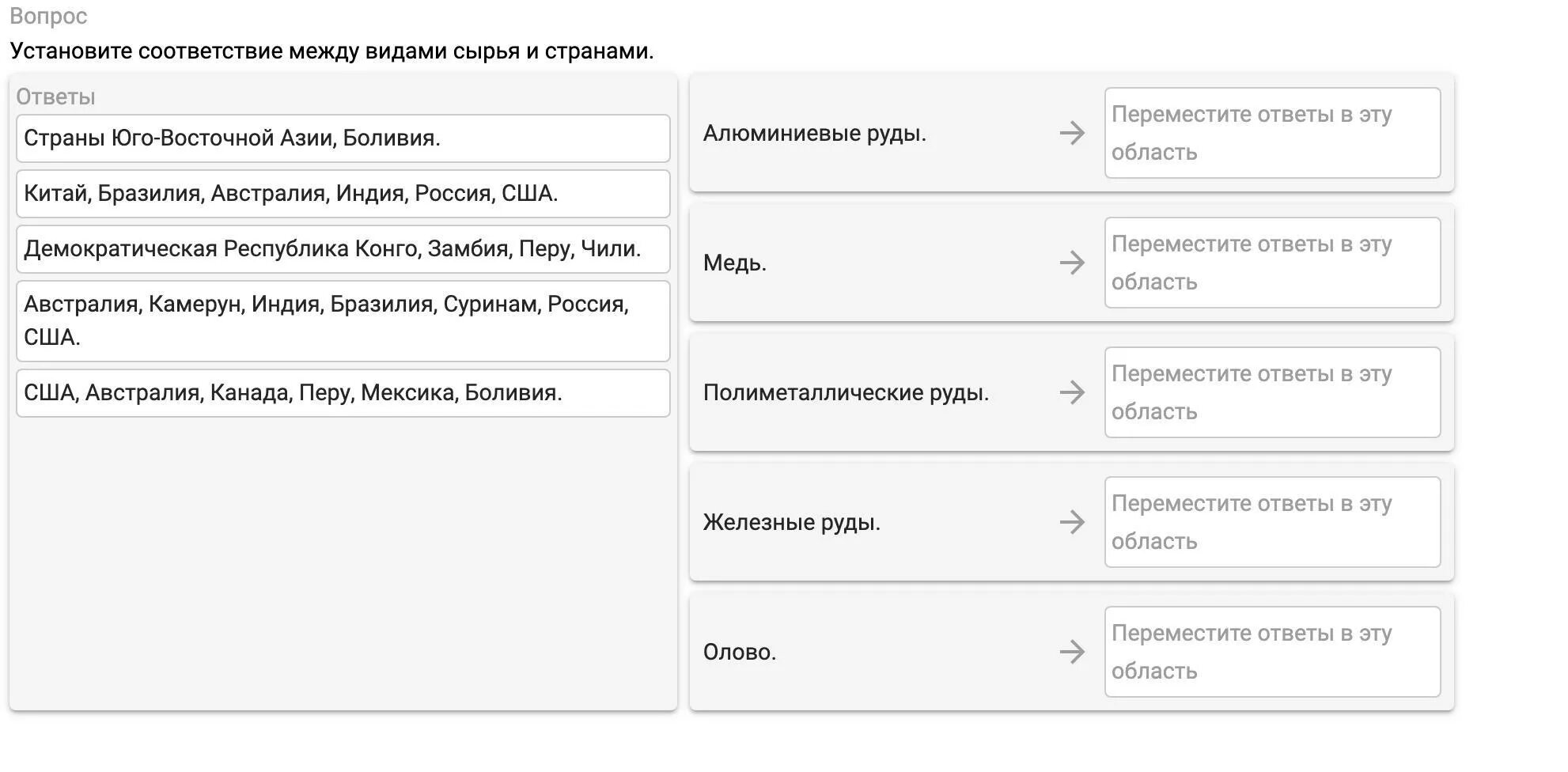The image size is (1568, 772).
Task: Click the 'Железные руды.' label
Action: point(791,522)
